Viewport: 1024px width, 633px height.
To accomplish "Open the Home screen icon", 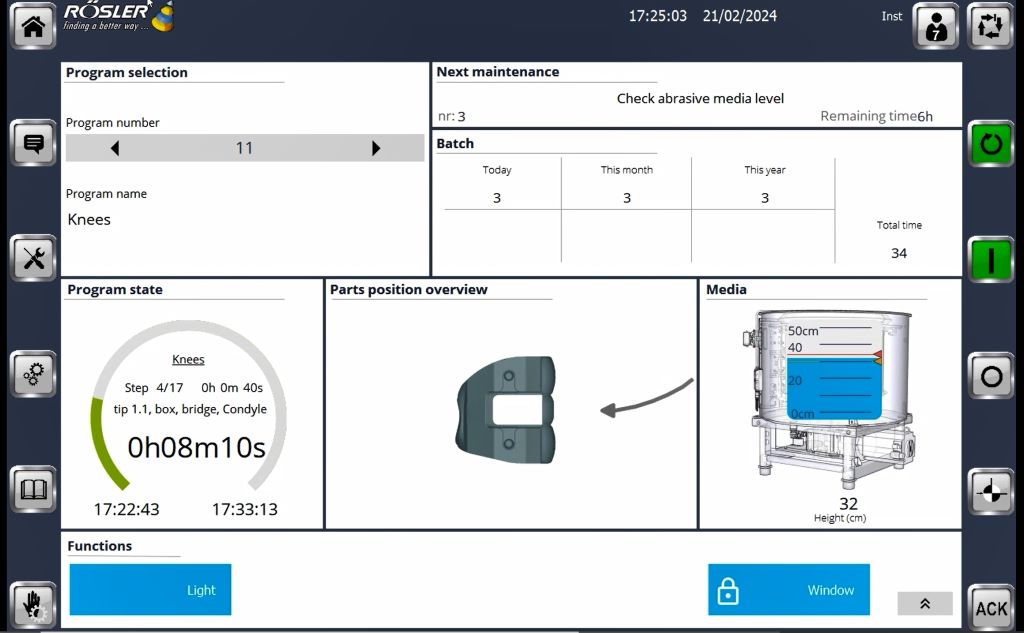I will pos(33,26).
